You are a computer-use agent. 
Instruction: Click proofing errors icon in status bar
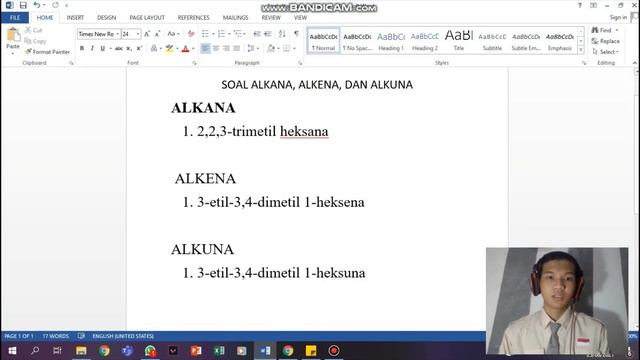point(81,336)
